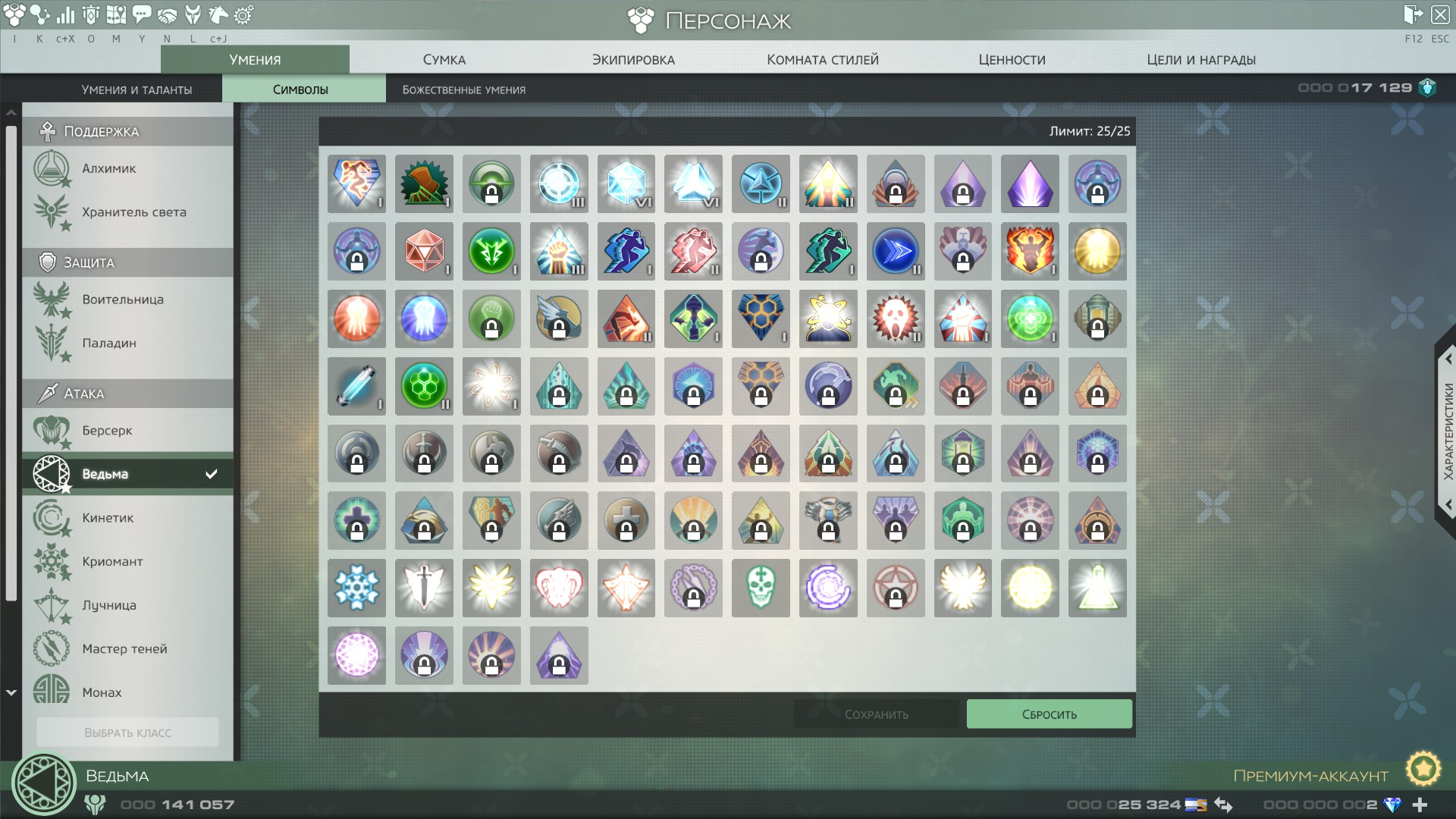This screenshot has height=819, width=1456.
Task: Click the handshake icon in top toolbar
Action: 168,14
